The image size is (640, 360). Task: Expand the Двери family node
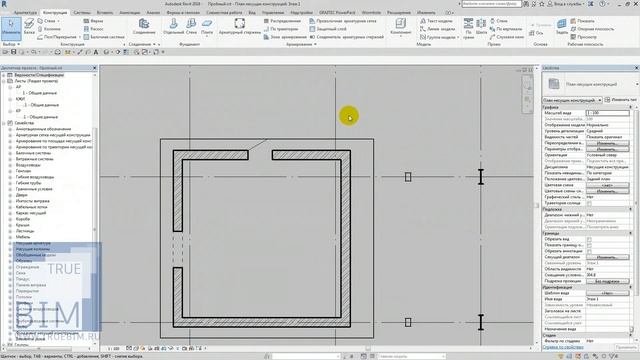coord(10,195)
